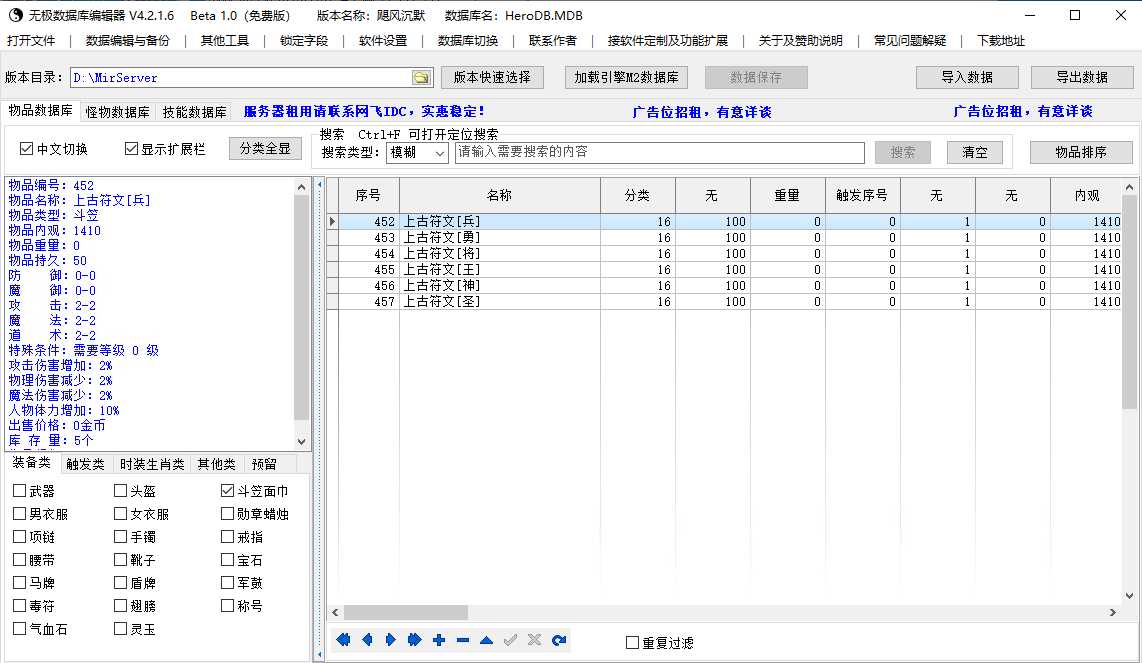Go to previous record arrow
Viewport: 1142px width, 663px height.
tap(367, 640)
